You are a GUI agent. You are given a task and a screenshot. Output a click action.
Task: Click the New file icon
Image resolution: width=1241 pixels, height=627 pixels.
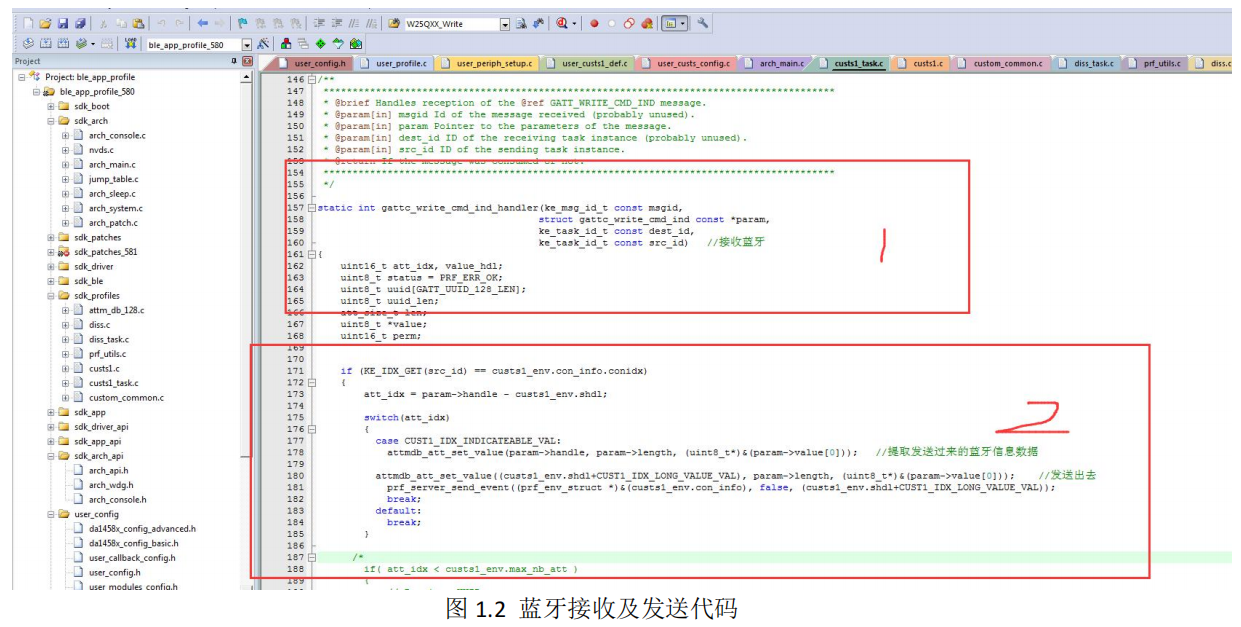(27, 23)
